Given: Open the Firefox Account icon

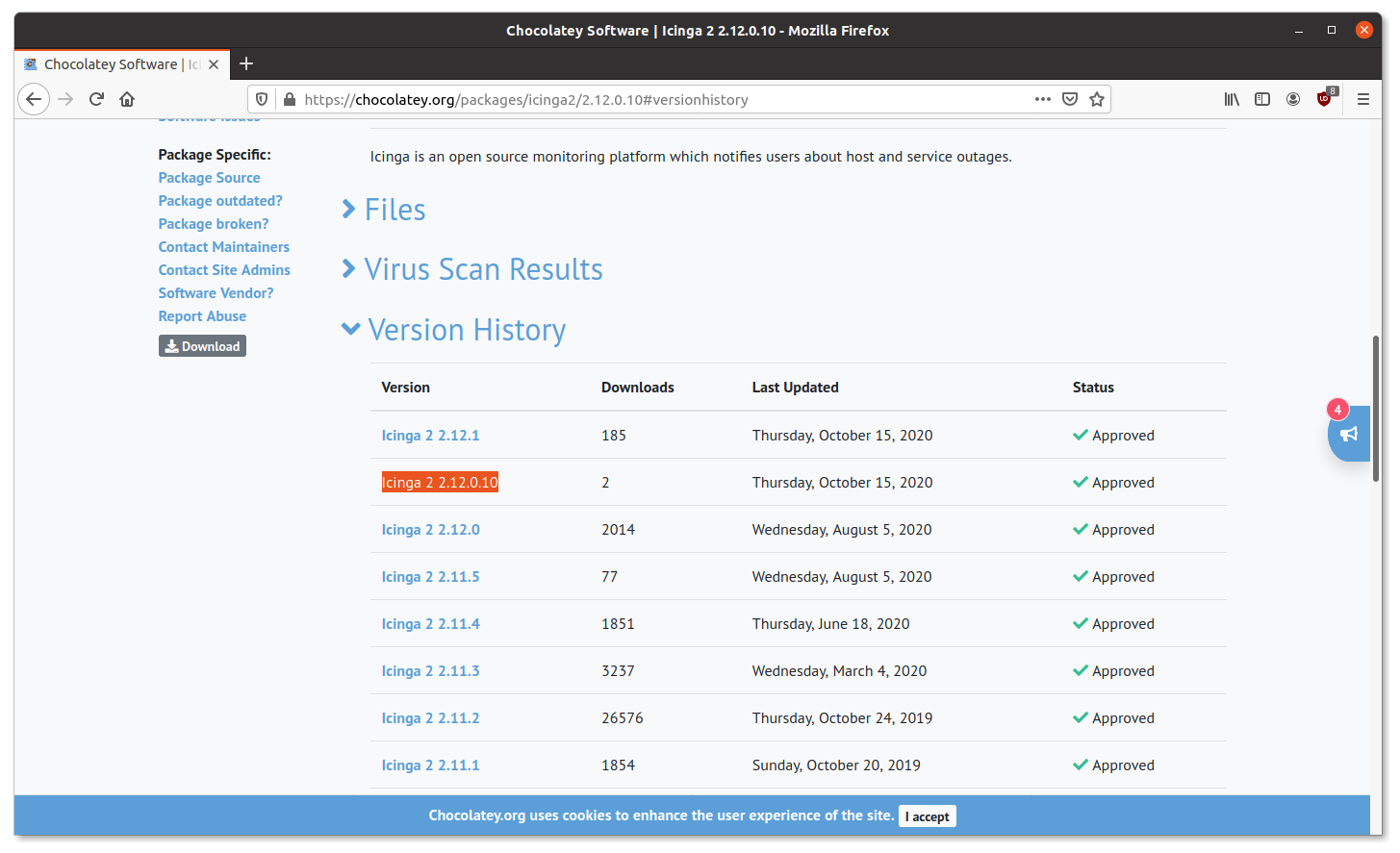Looking at the screenshot, I should coord(1292,98).
